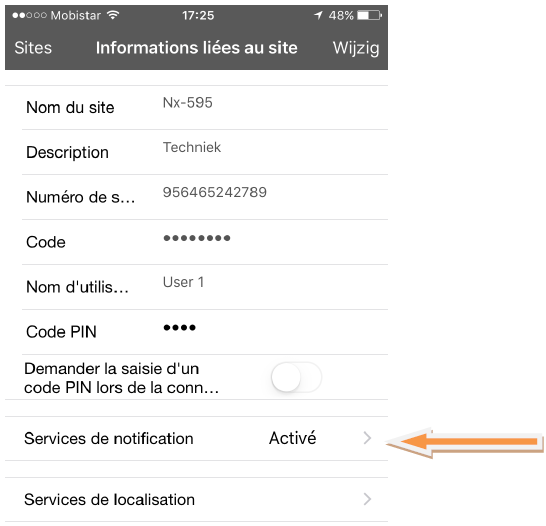The image size is (546, 526).
Task: Open Services de localisation chevron
Action: pos(367,499)
